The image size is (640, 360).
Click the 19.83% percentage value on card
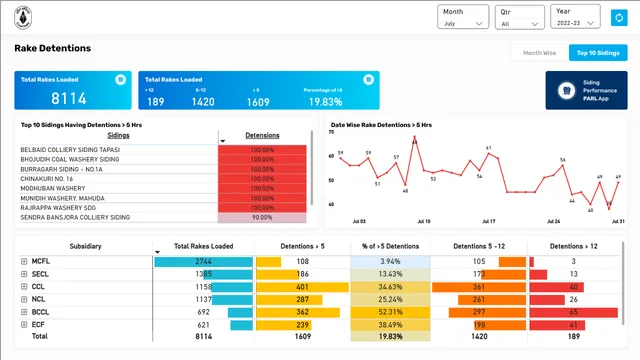[x=325, y=102]
